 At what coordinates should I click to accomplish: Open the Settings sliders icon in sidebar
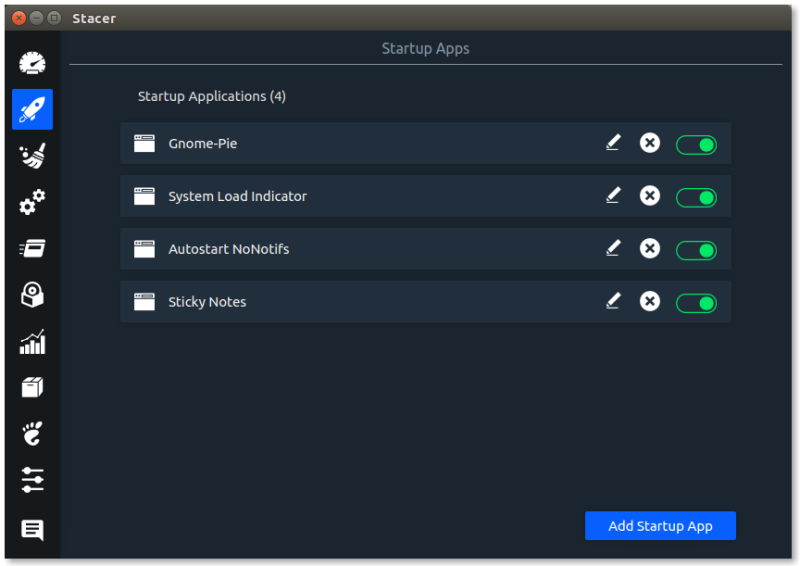[x=32, y=480]
